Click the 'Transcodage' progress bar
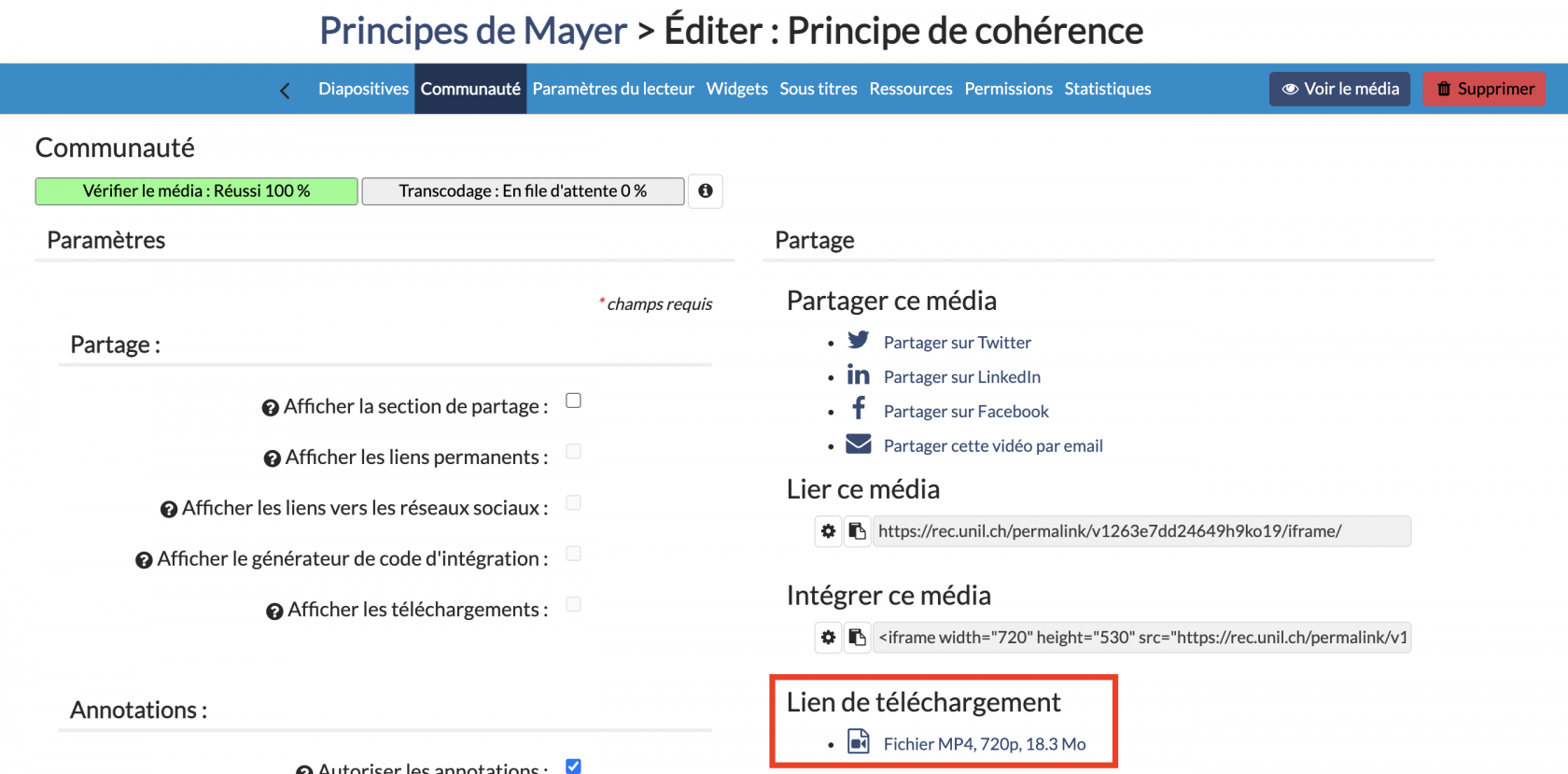 (x=523, y=191)
